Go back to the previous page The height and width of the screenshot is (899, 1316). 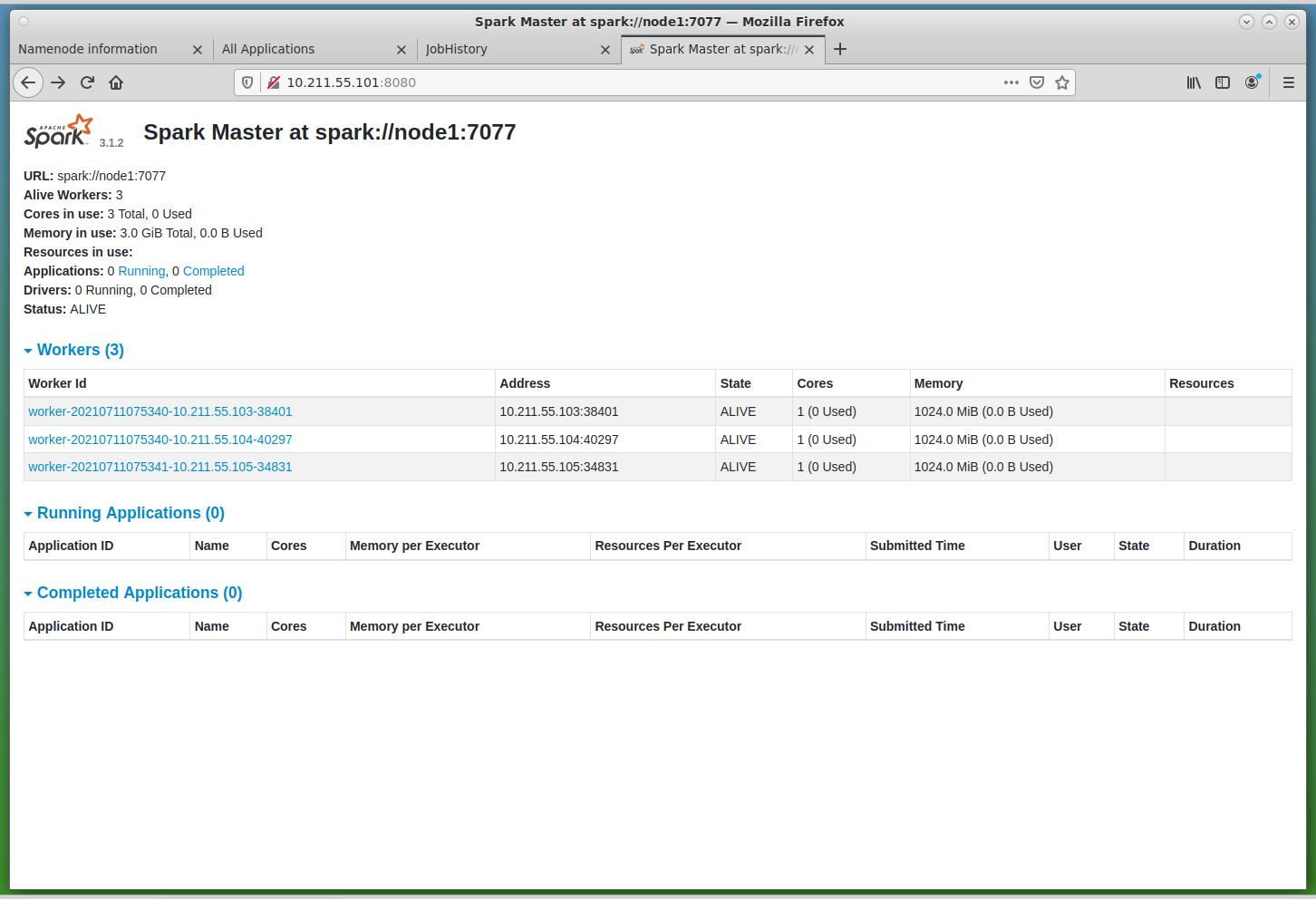tap(28, 82)
